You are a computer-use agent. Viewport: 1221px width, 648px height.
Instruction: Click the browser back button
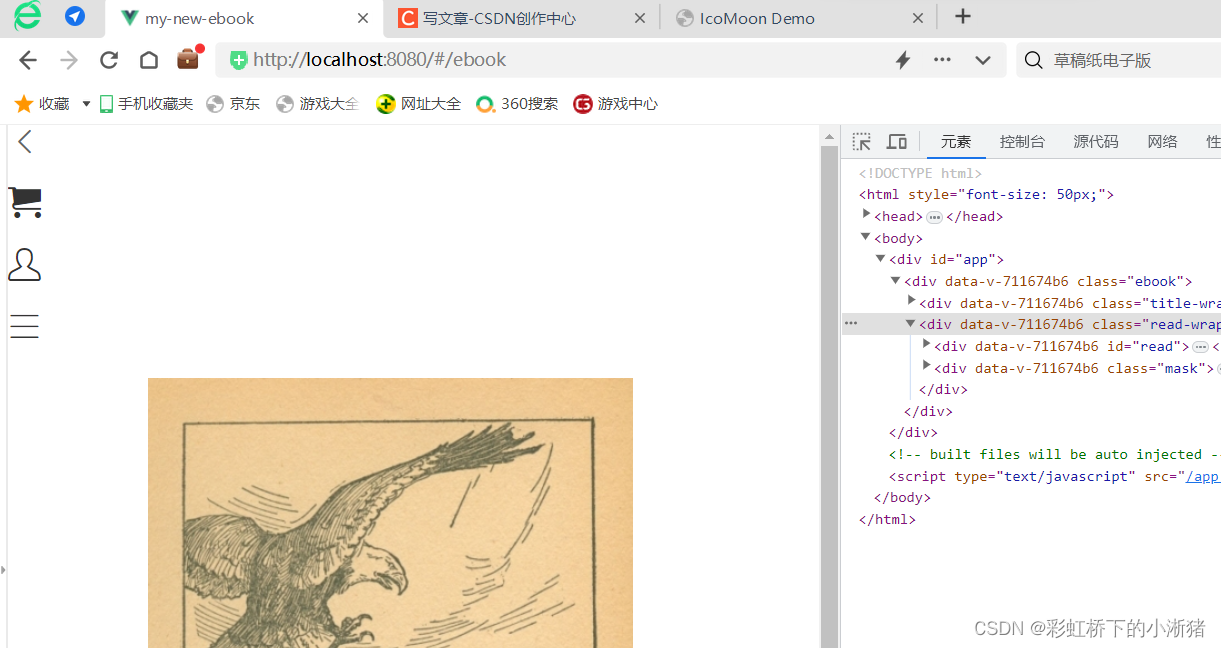click(x=28, y=60)
